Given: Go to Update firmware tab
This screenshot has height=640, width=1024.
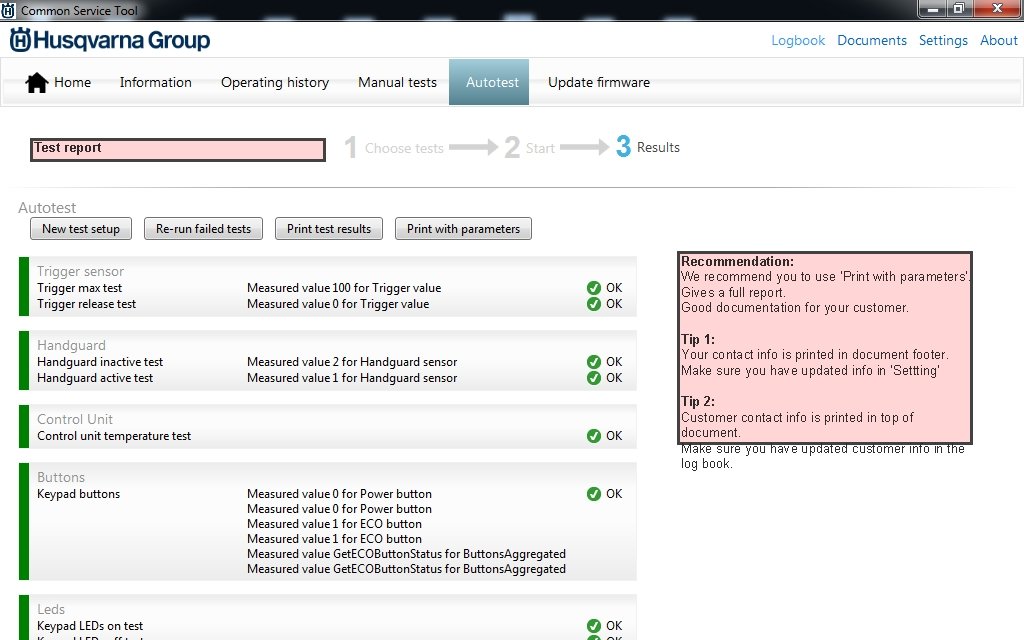Looking at the screenshot, I should pyautogui.click(x=599, y=82).
